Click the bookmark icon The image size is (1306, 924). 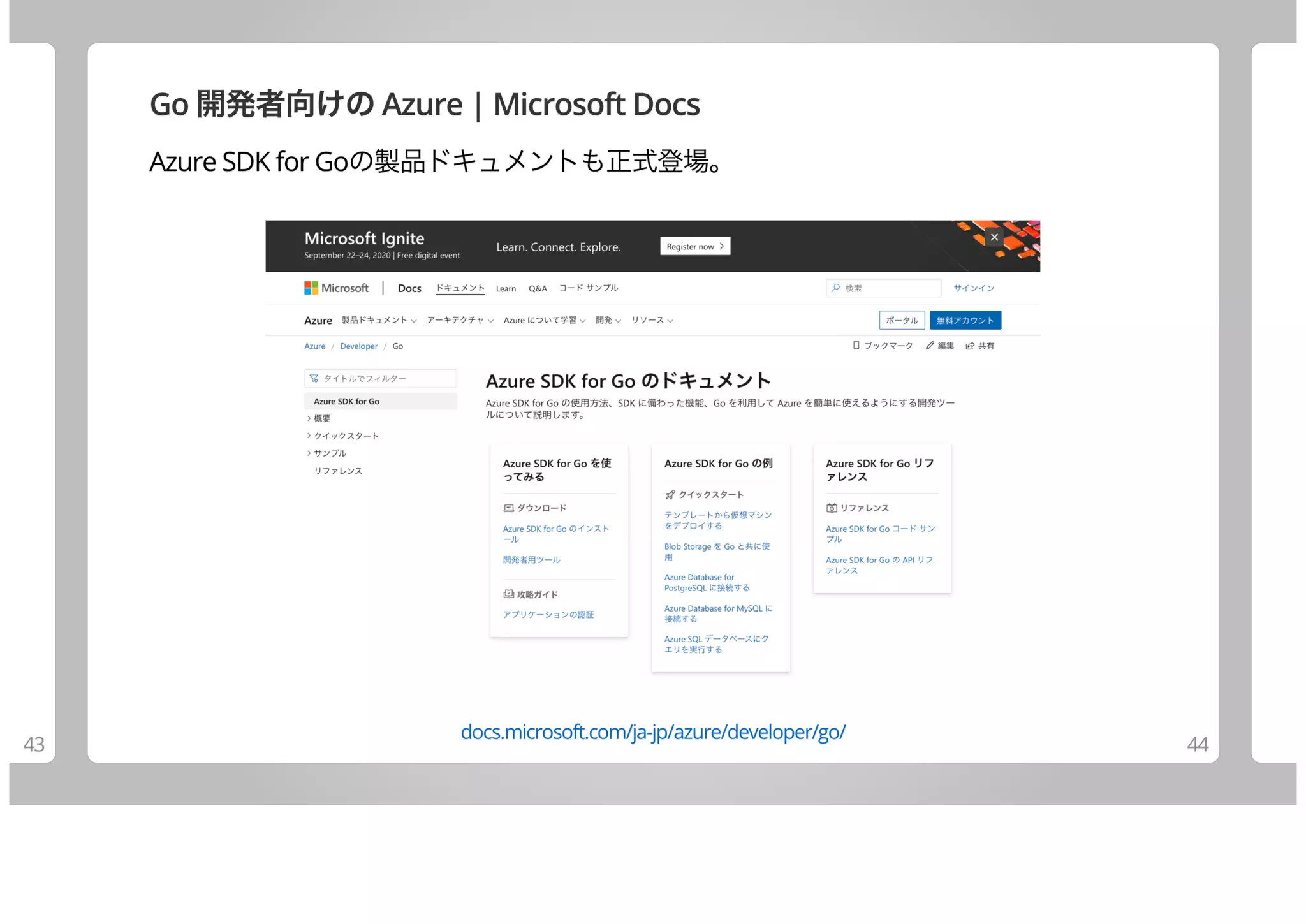[856, 346]
